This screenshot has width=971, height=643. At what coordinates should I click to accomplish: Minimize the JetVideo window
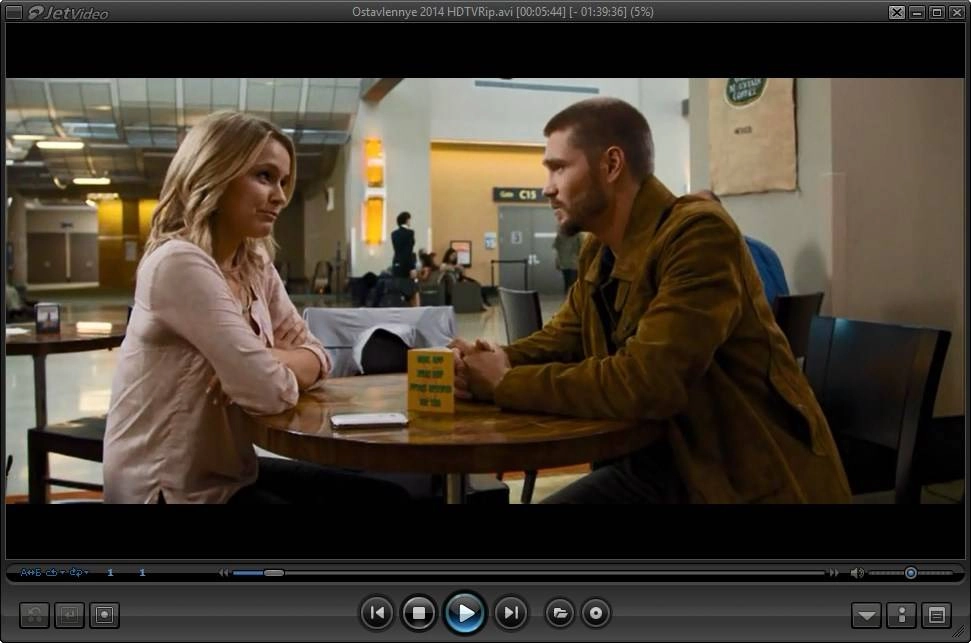(x=917, y=12)
